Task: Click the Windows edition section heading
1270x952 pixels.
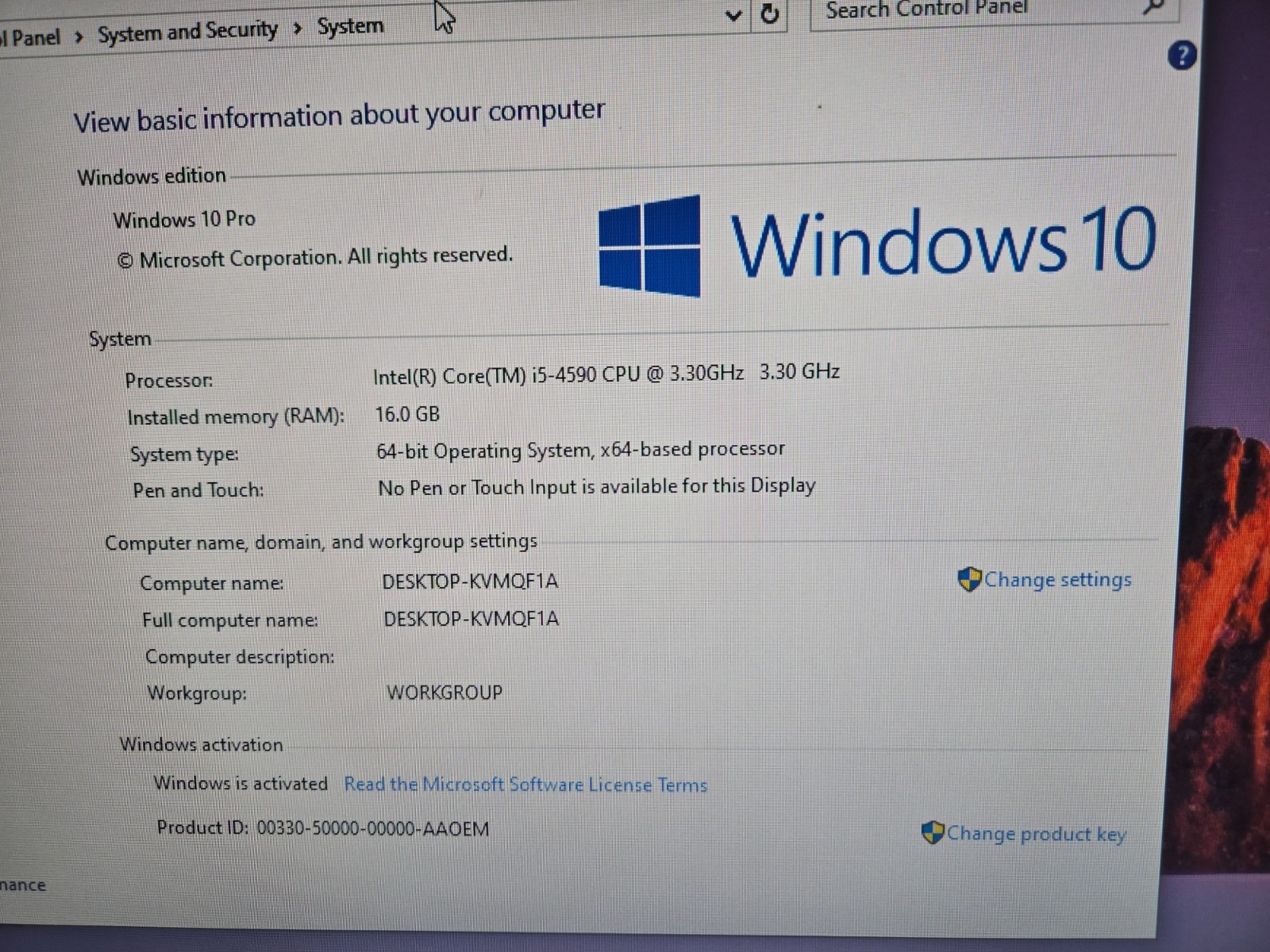Action: coord(152,176)
